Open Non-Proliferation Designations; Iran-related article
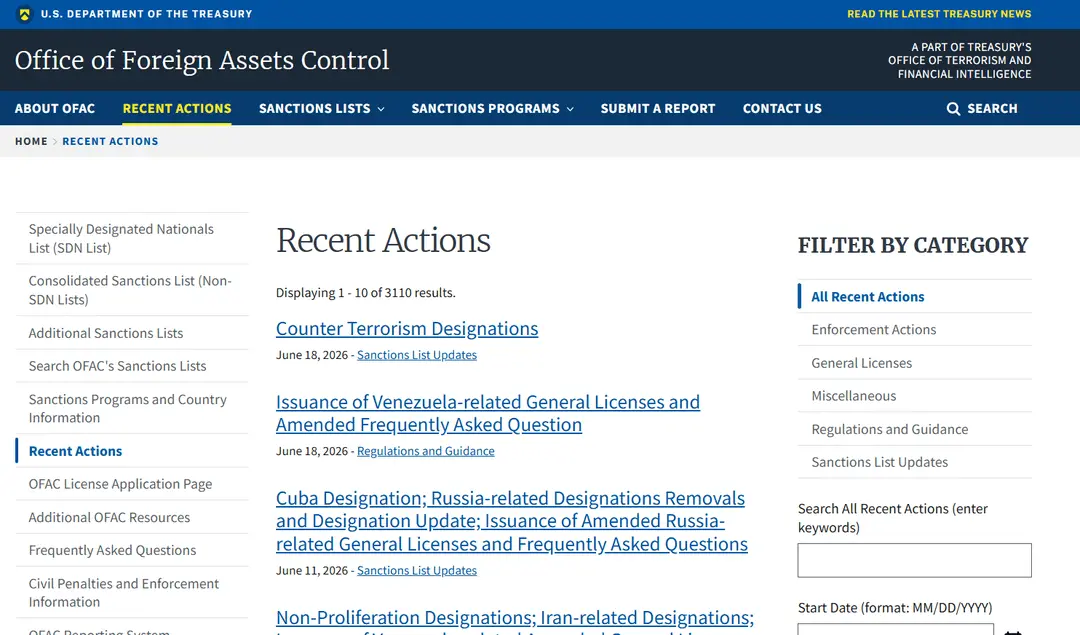1080x635 pixels. [515, 620]
